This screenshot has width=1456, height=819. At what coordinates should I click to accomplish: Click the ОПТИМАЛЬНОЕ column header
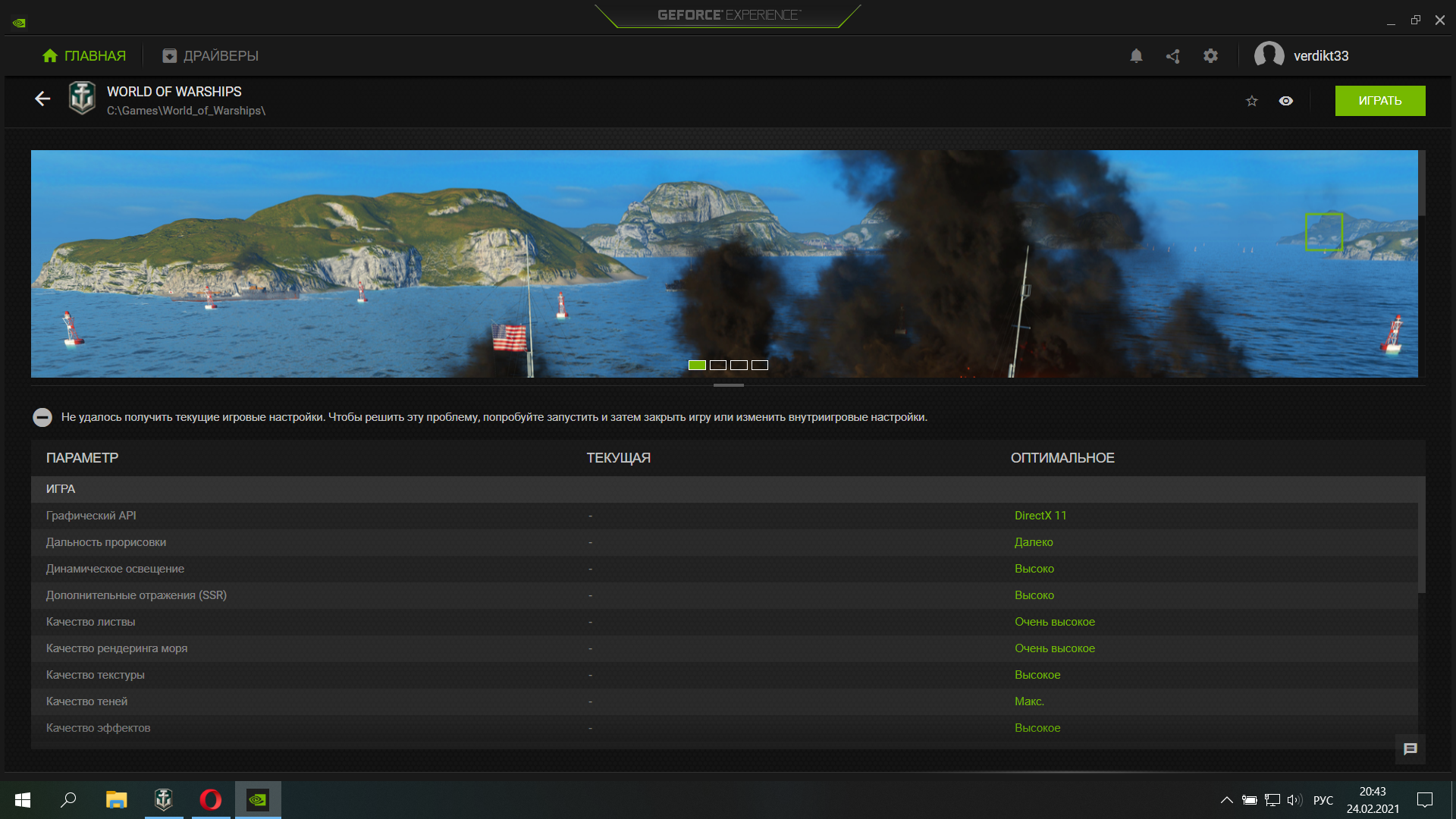[1062, 458]
